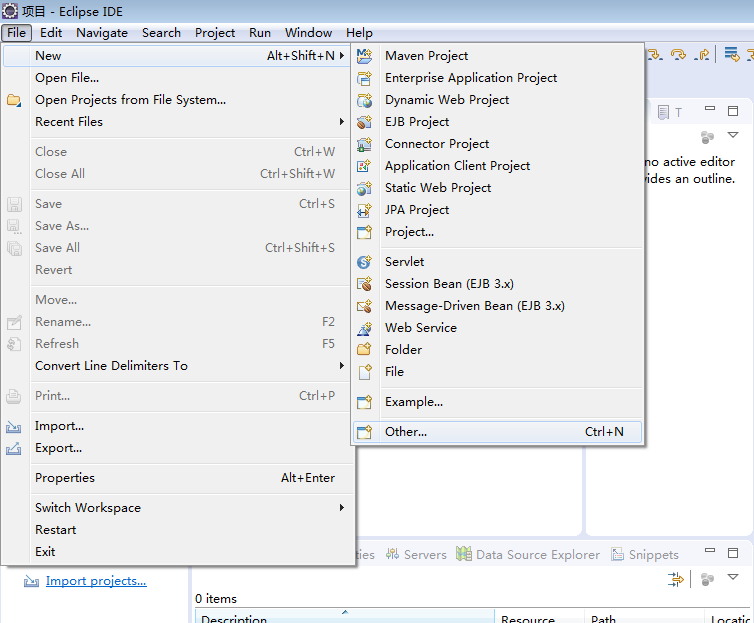The image size is (754, 623).
Task: Open the Run menu
Action: [x=260, y=33]
